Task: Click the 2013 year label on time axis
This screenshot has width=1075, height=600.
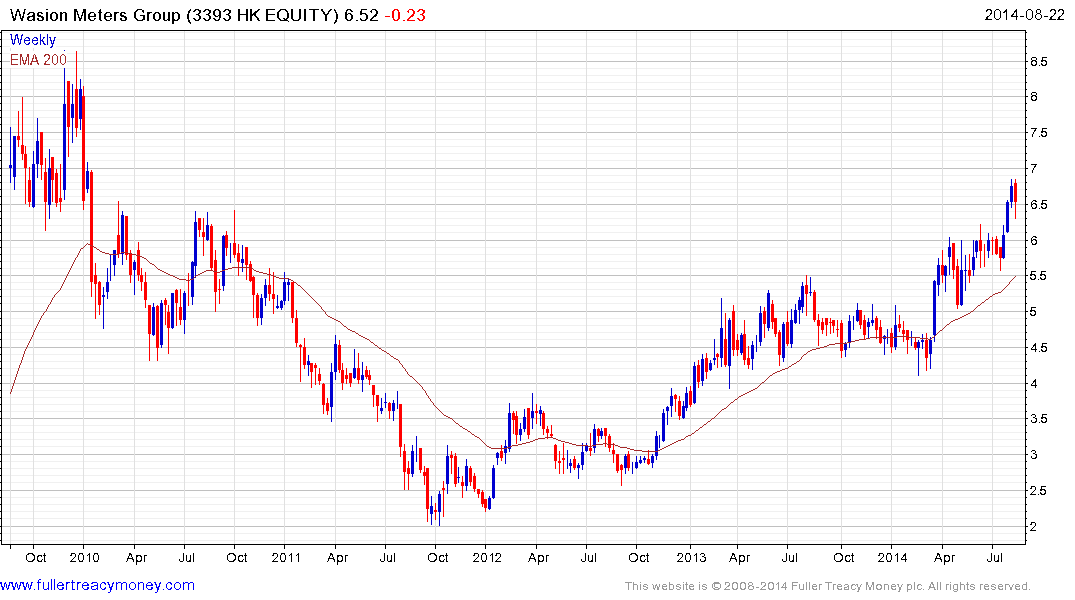Action: [x=691, y=557]
